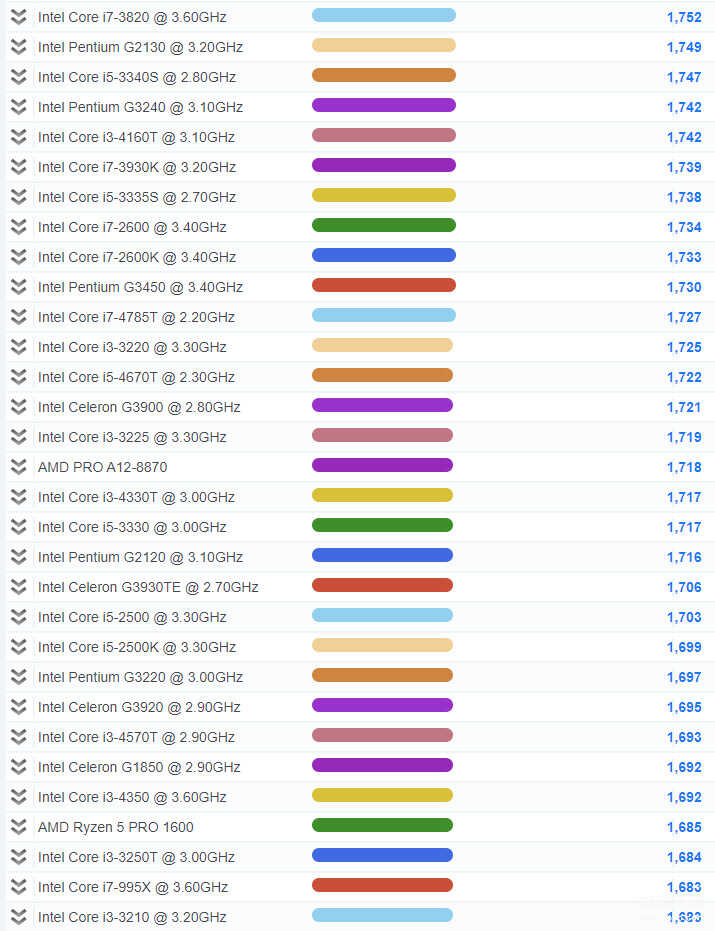Click score 1,733 for Core i7-2600K
The width and height of the screenshot is (715, 931).
[x=684, y=257]
